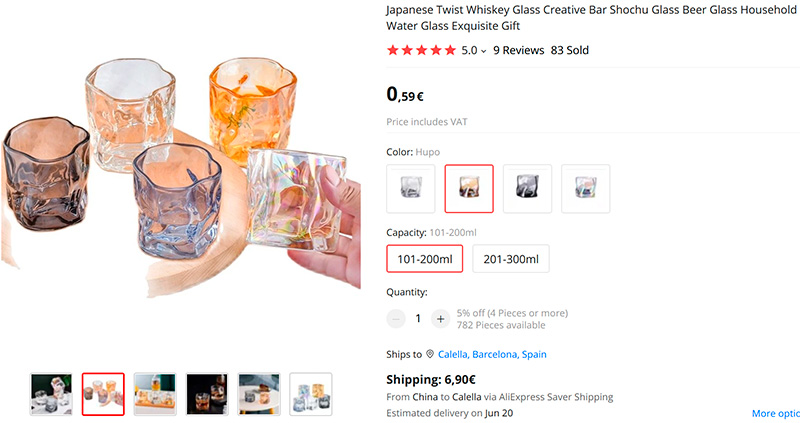Image resolution: width=800 pixels, height=423 pixels.
Task: Choose the iridescent rainbow glass color option
Action: (585, 189)
